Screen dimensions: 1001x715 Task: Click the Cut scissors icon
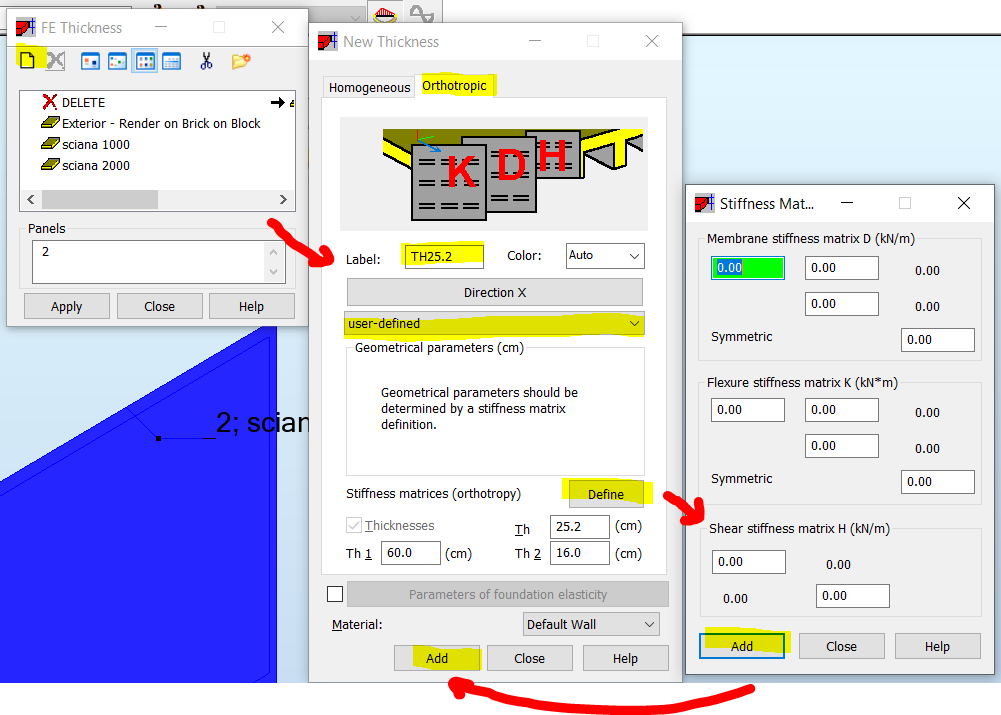tap(208, 60)
